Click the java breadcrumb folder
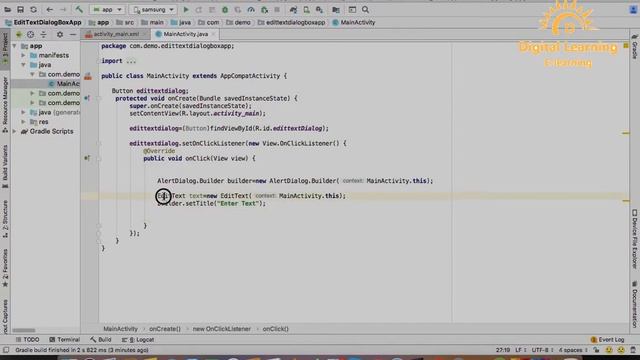The height and width of the screenshot is (360, 640). (x=180, y=22)
